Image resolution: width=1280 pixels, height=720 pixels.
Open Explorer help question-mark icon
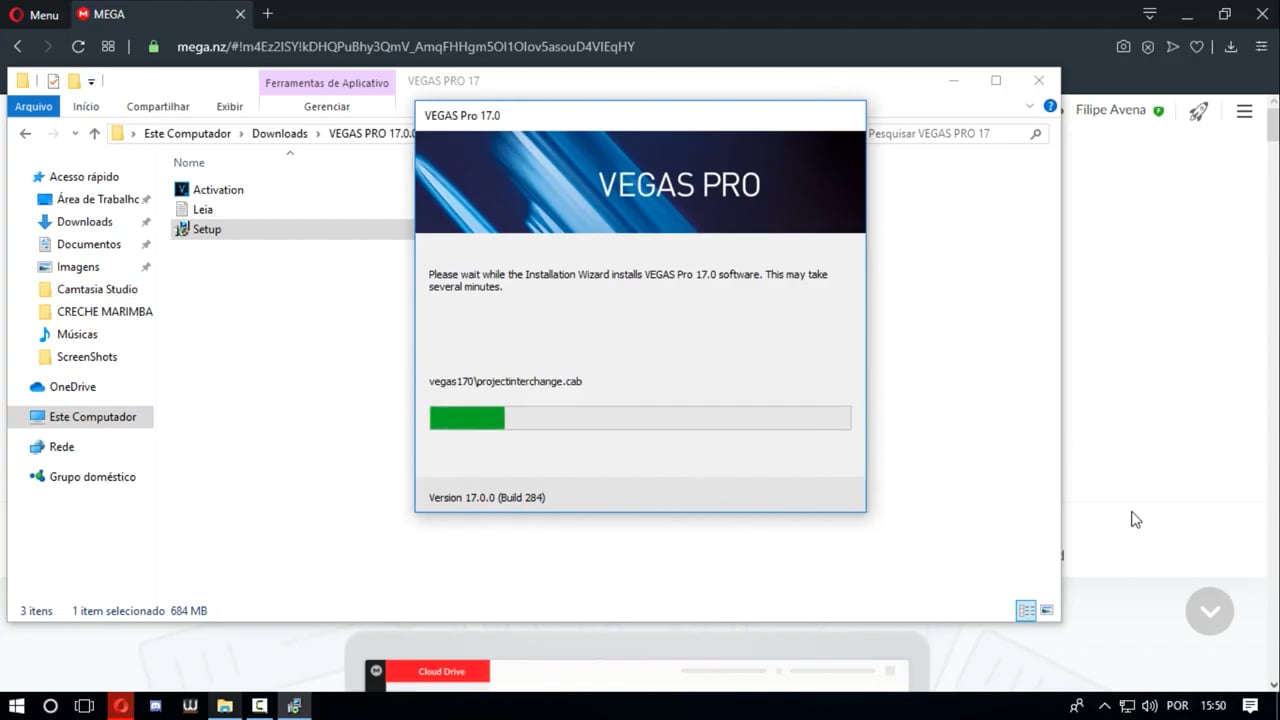pos(1050,106)
